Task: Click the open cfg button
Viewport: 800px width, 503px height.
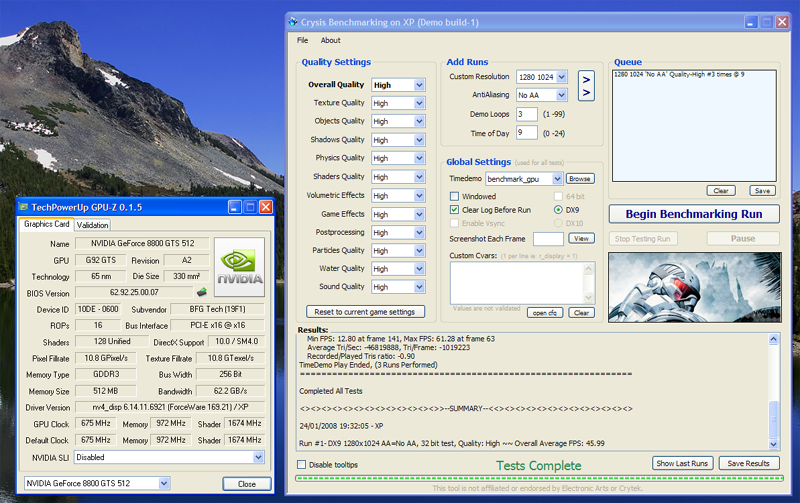Action: (544, 313)
